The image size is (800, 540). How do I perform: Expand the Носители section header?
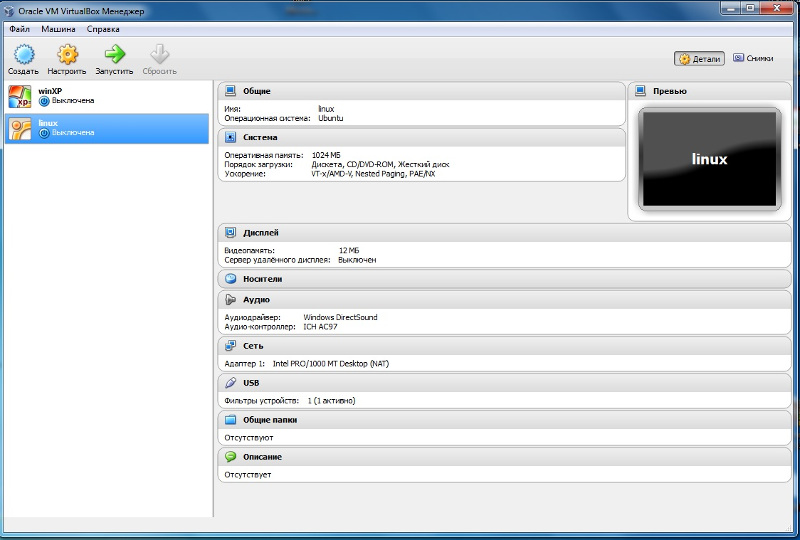coord(504,279)
